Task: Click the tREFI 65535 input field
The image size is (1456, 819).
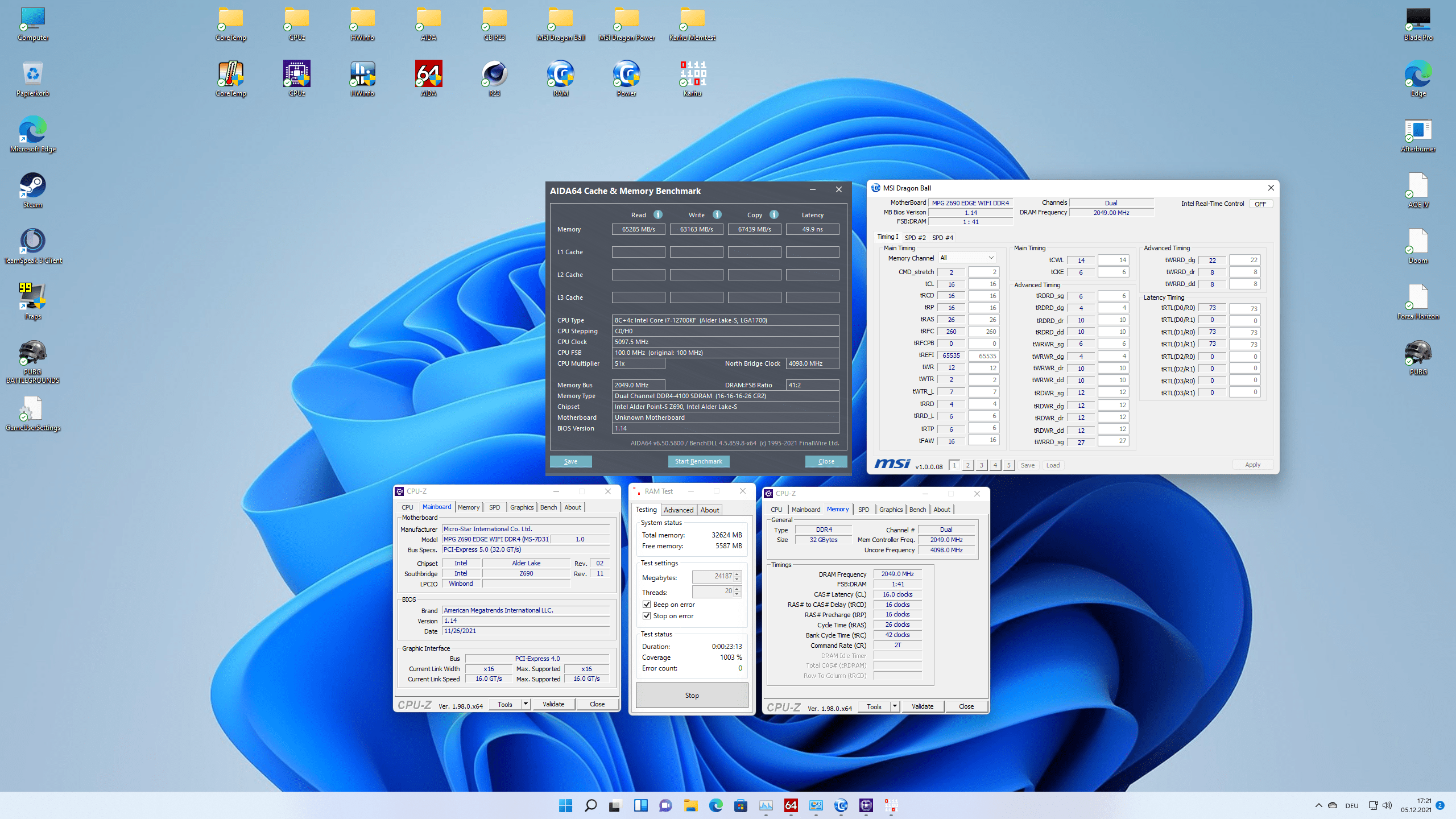Action: (x=983, y=356)
